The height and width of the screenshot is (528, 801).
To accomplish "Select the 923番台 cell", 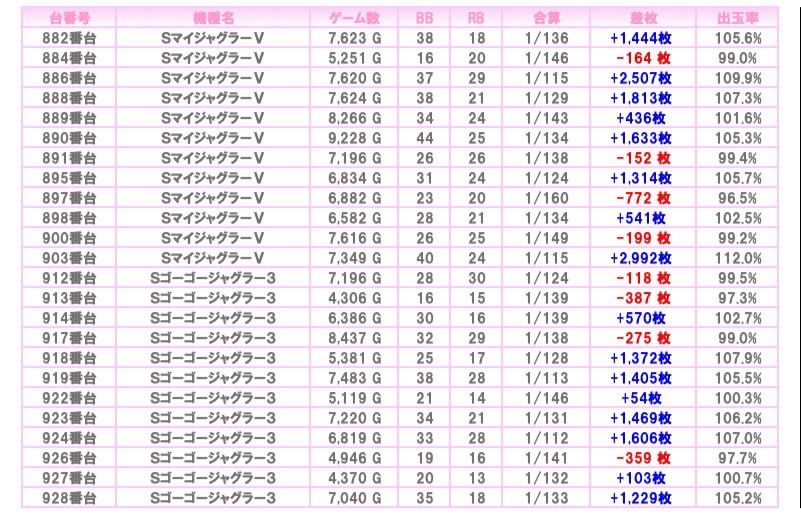I will [69, 418].
